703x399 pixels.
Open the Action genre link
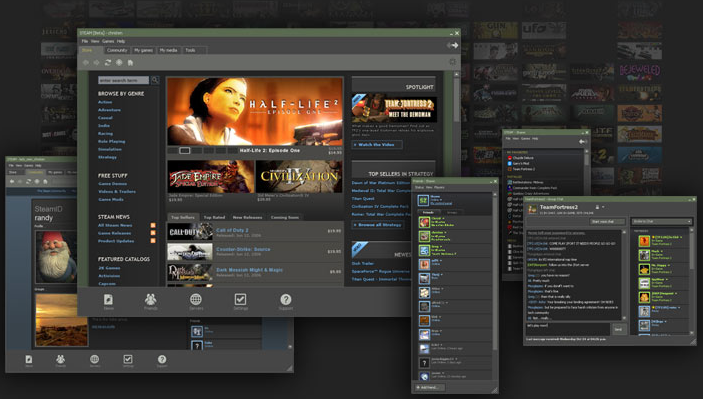coord(105,102)
